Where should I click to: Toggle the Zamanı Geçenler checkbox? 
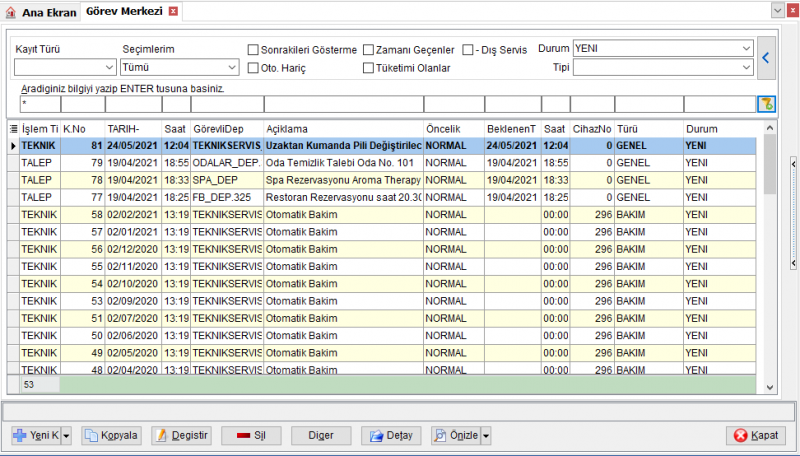[x=368, y=50]
